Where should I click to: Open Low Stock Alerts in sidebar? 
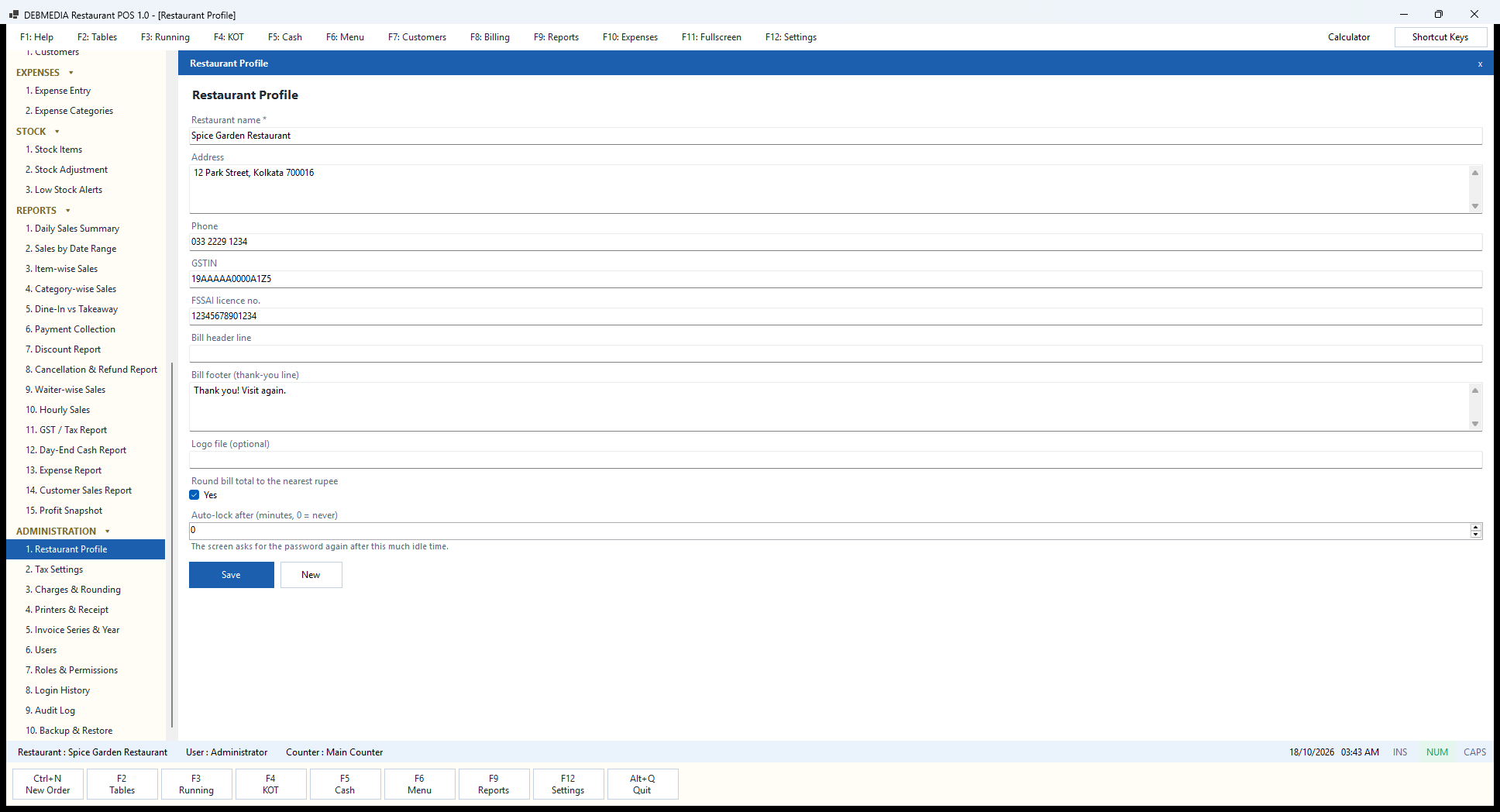(x=85, y=190)
